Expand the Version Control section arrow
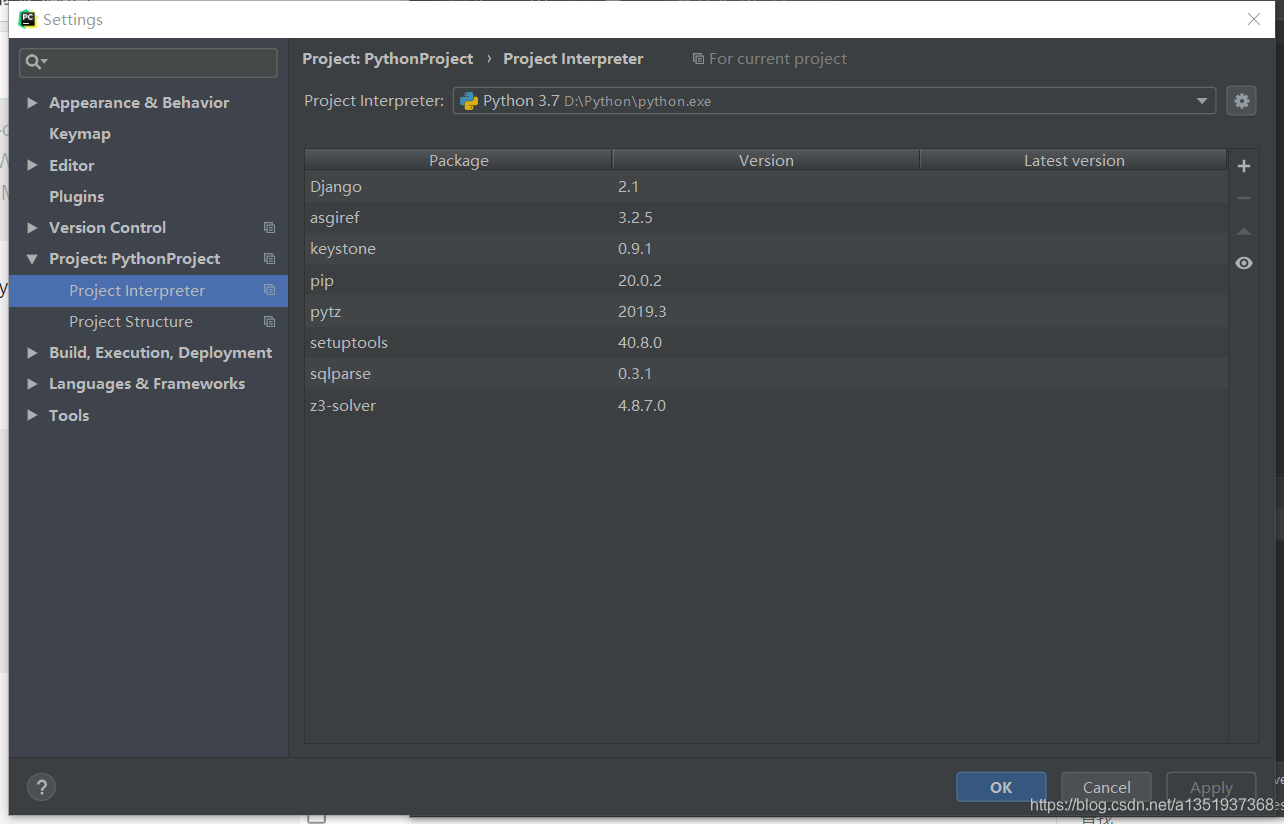The height and width of the screenshot is (824, 1284). [33, 227]
